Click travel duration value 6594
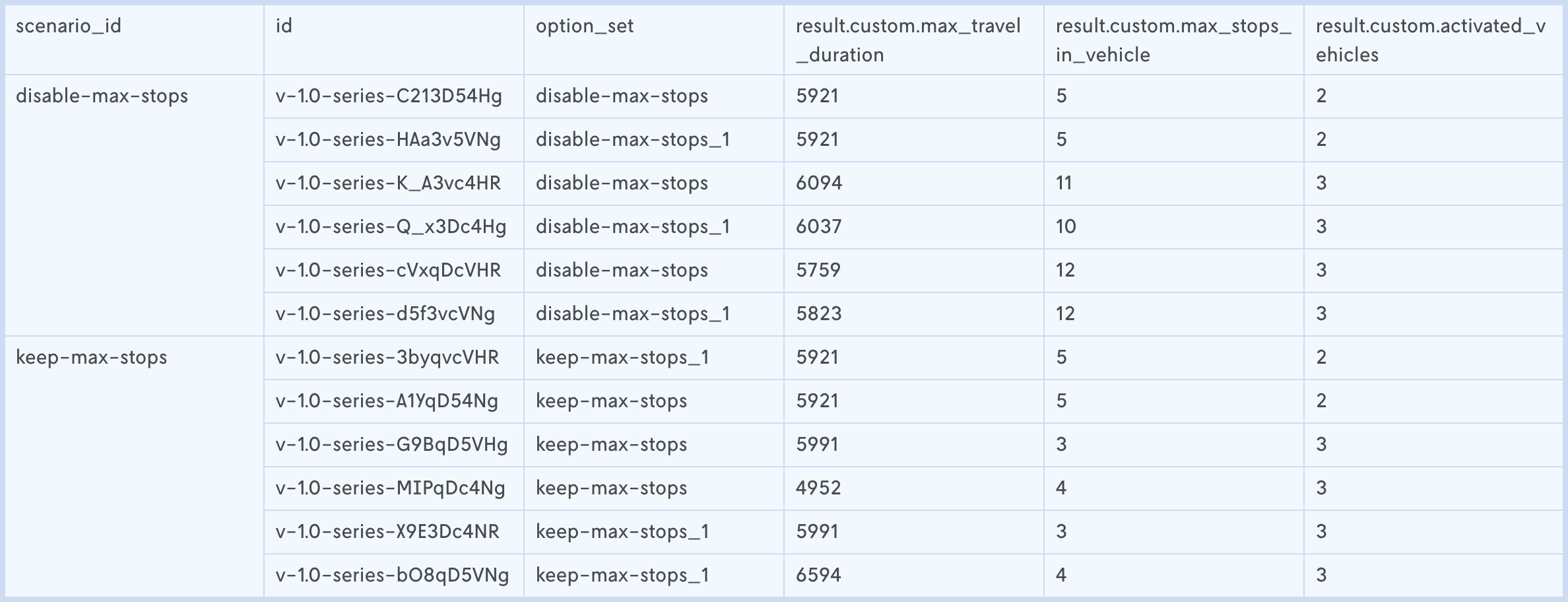 coord(818,576)
